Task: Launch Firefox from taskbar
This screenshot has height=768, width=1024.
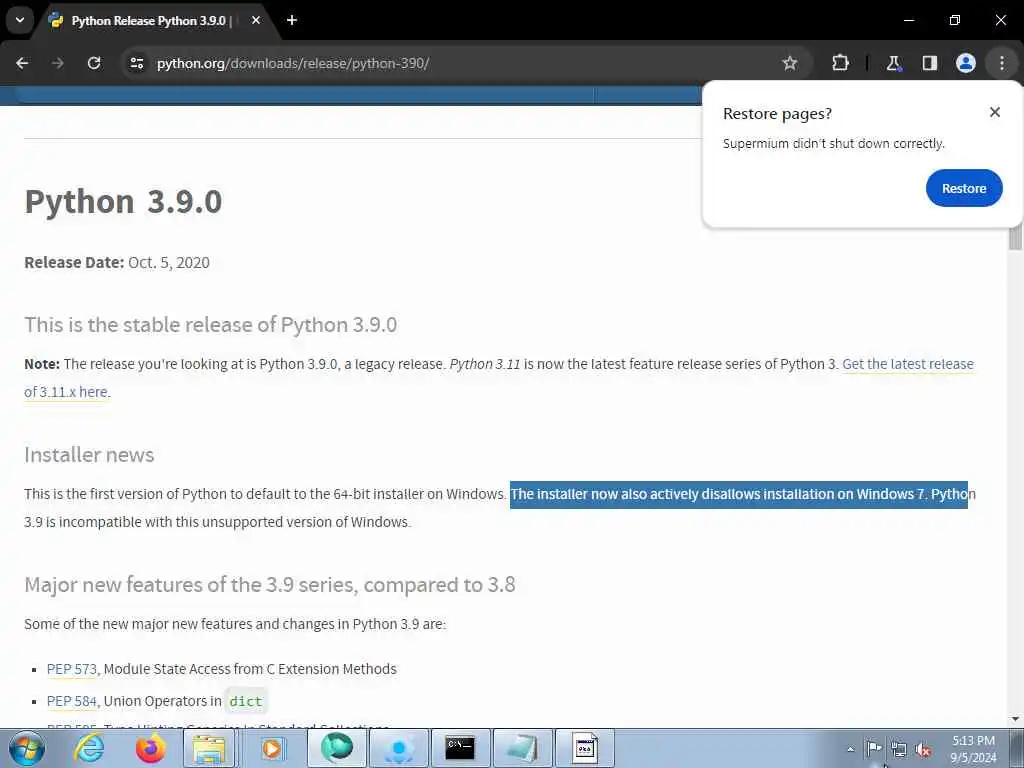Action: [x=150, y=748]
